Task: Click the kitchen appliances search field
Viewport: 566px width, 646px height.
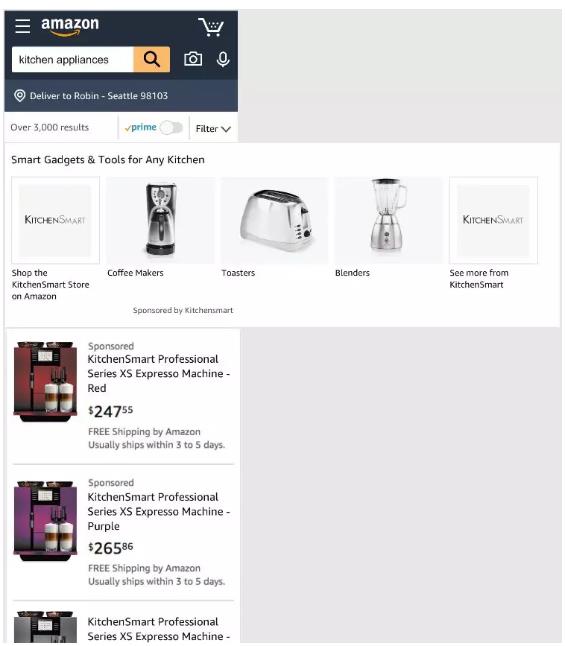Action: click(73, 59)
